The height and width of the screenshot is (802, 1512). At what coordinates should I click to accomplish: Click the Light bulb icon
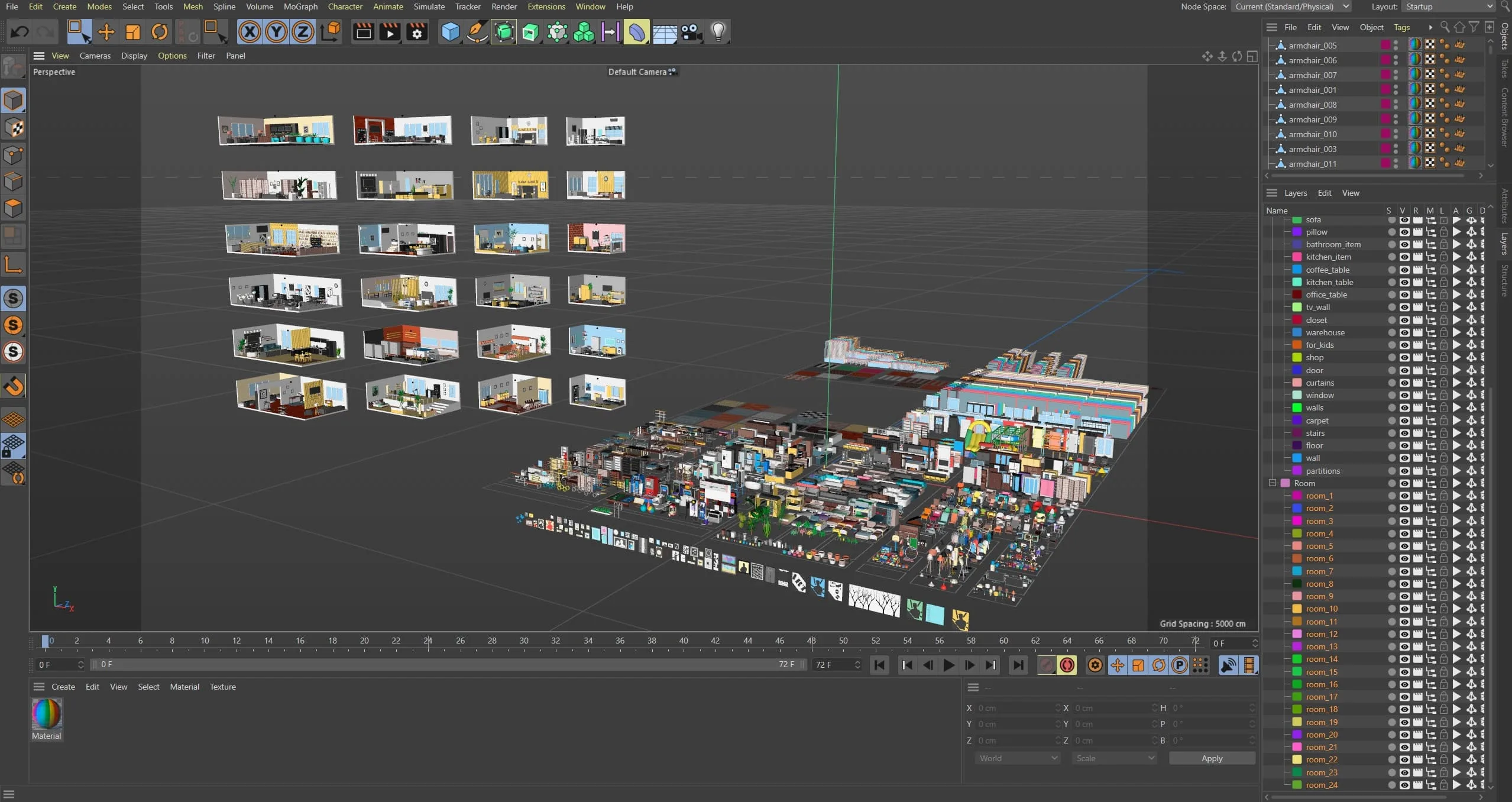point(718,32)
